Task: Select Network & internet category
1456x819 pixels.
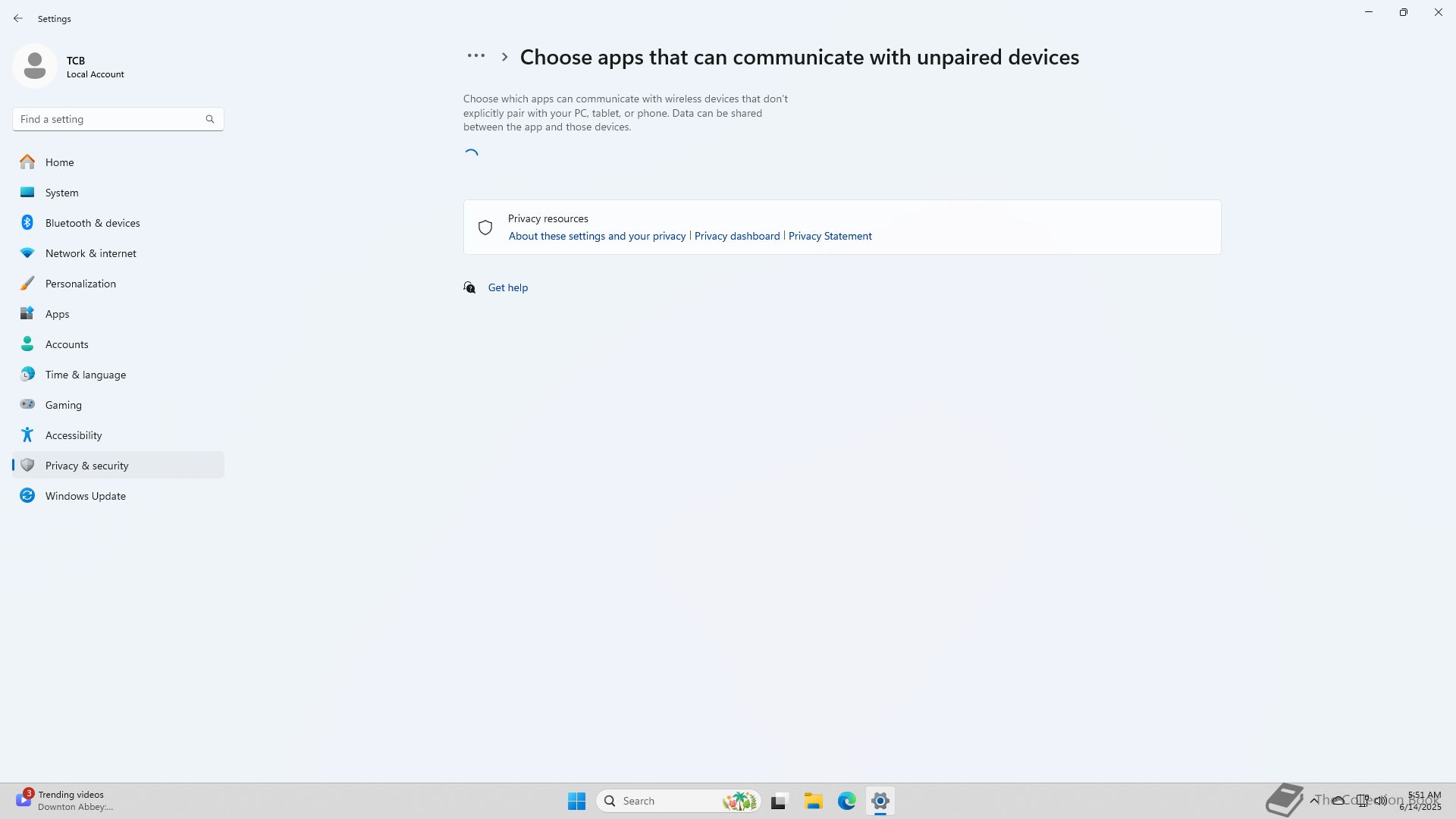Action: coord(90,253)
